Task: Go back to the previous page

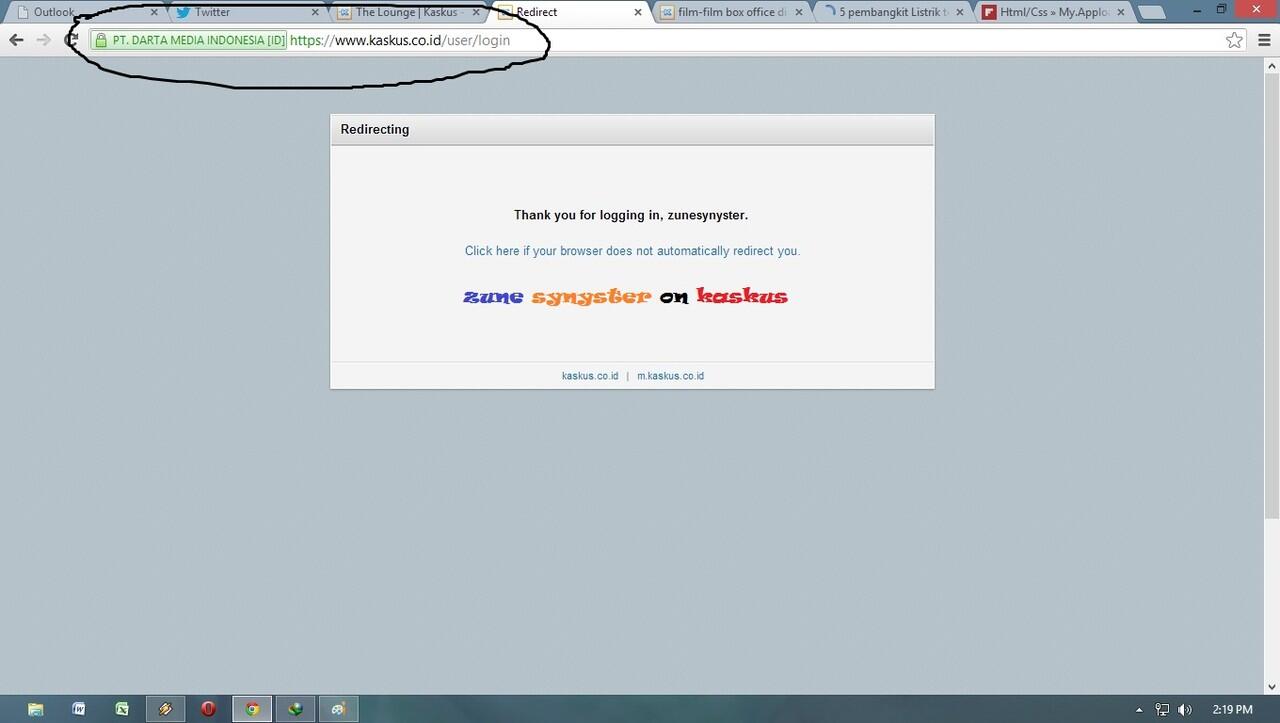Action: [x=16, y=40]
